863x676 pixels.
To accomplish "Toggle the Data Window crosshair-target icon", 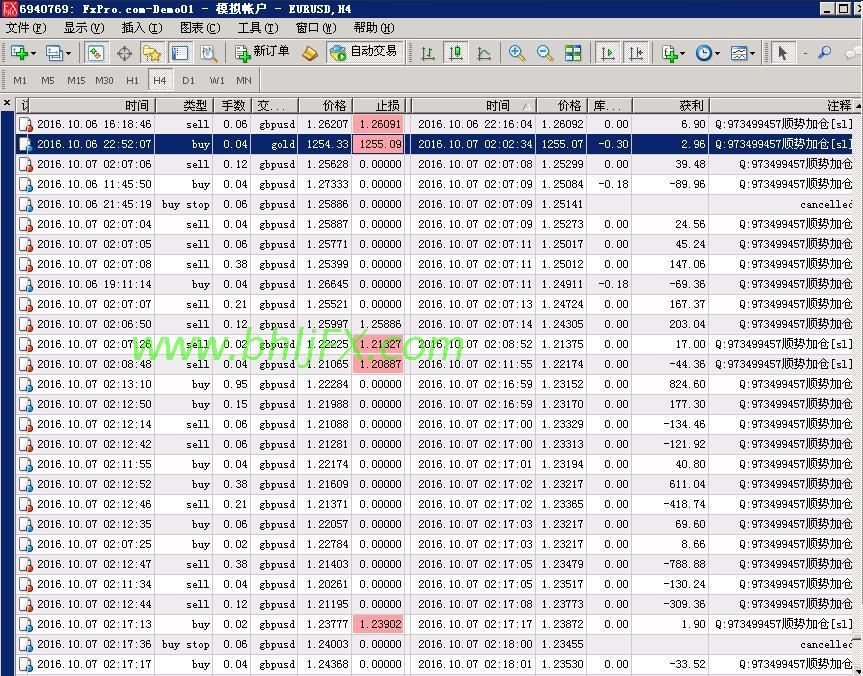I will (x=125, y=53).
